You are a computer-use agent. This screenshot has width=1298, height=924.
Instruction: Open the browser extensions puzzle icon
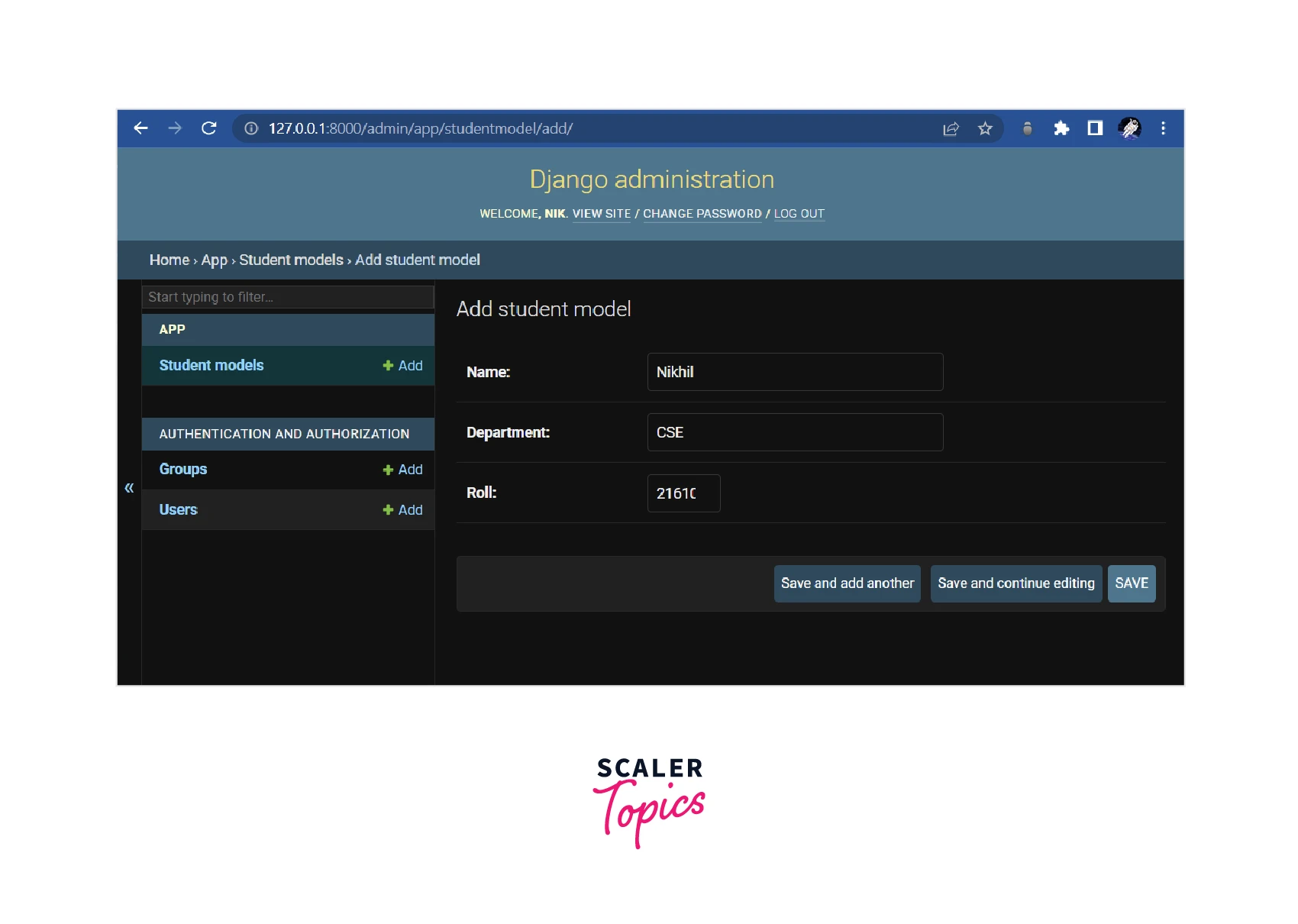tap(1061, 128)
